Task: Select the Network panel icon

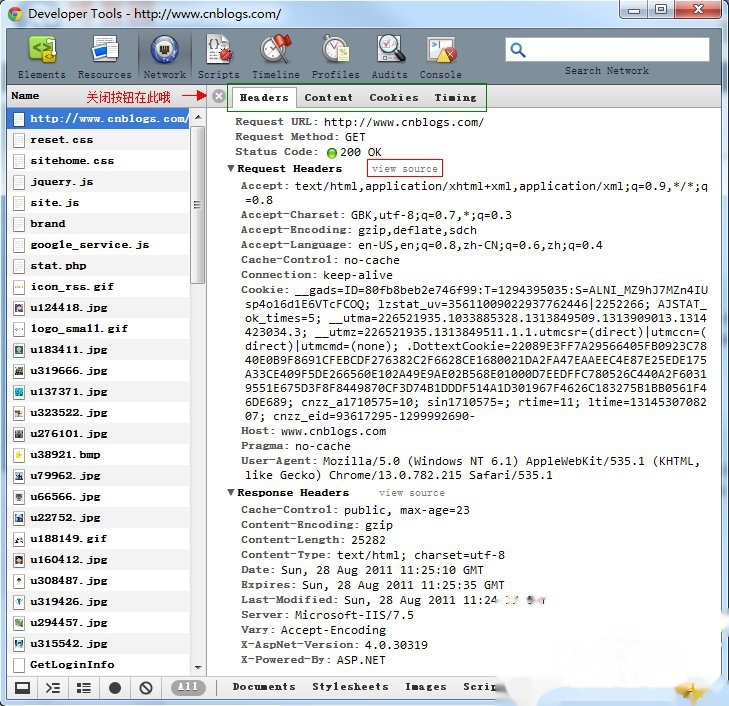Action: tap(165, 50)
